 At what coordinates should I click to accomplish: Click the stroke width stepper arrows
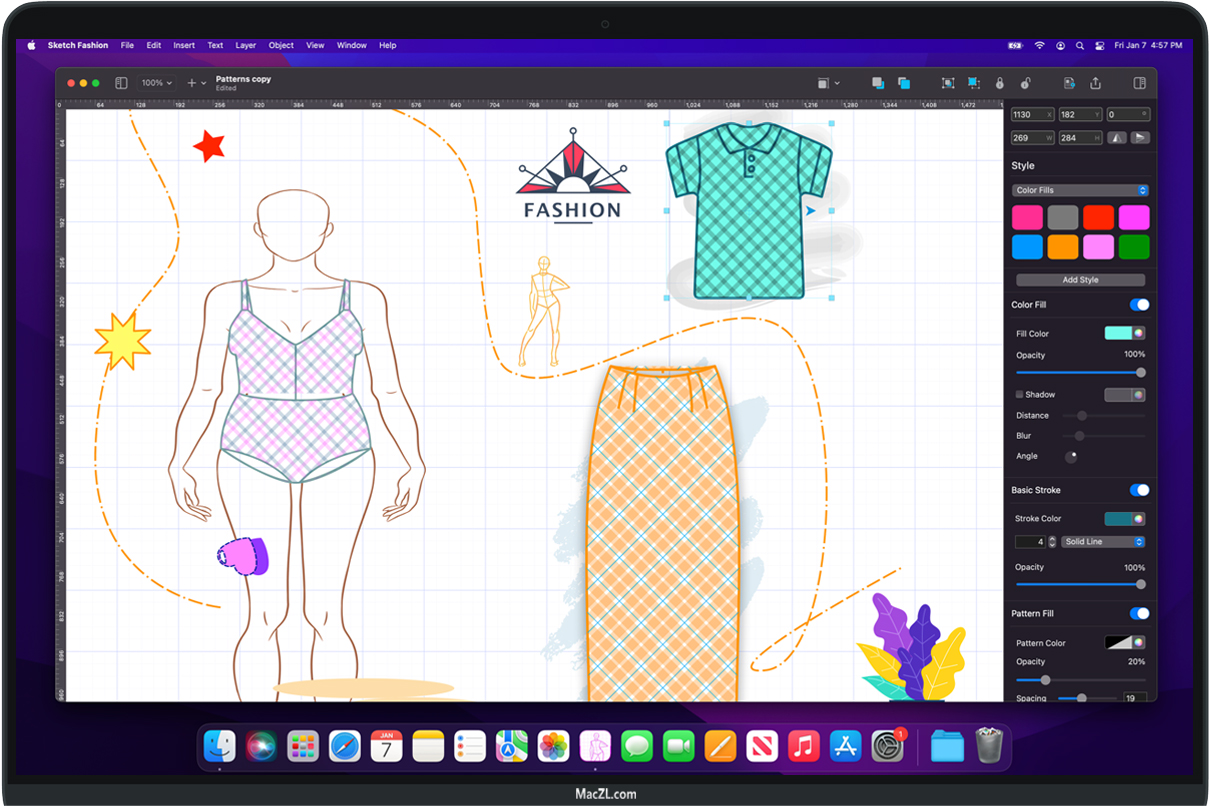pyautogui.click(x=1052, y=542)
